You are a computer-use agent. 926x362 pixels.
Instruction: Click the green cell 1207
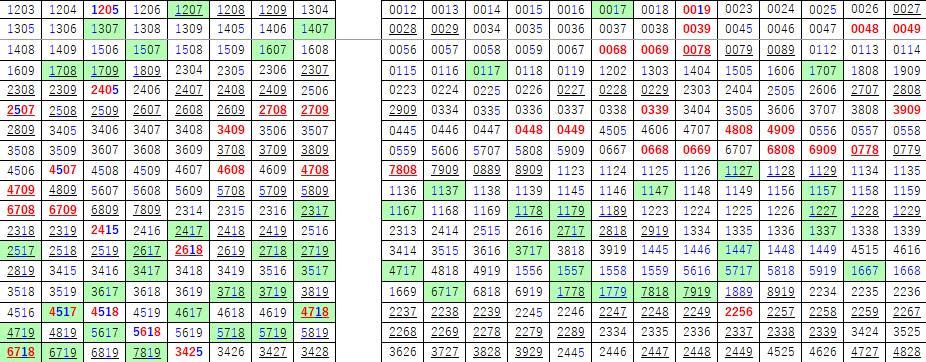188,9
